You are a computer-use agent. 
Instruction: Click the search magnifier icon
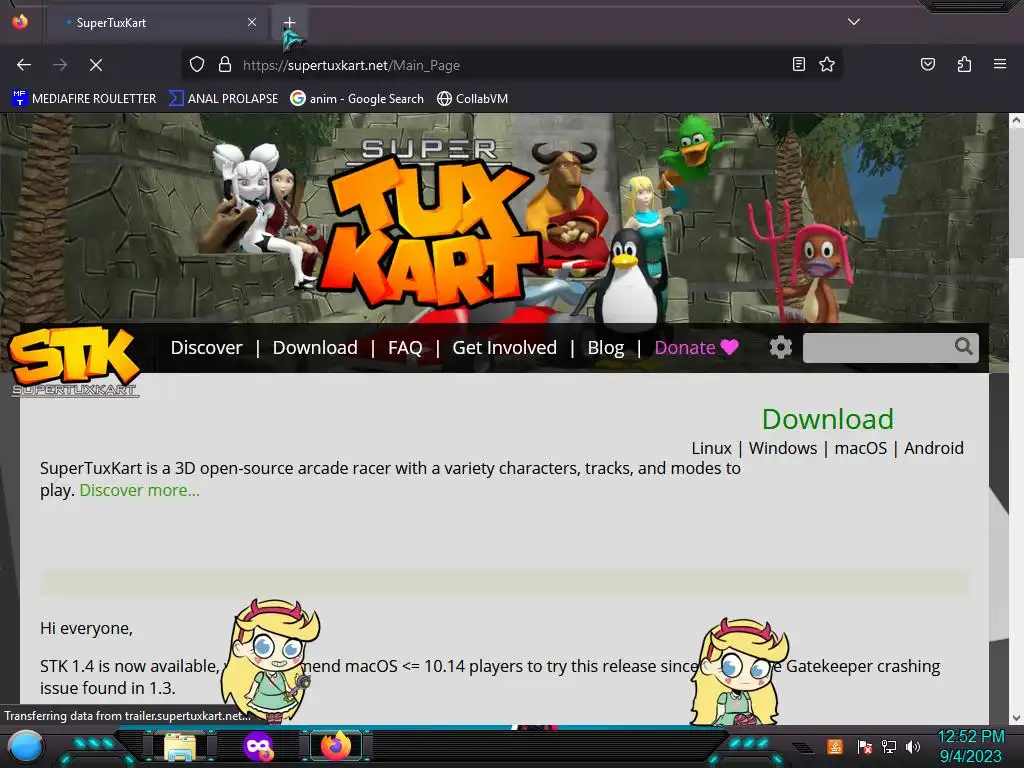click(964, 346)
